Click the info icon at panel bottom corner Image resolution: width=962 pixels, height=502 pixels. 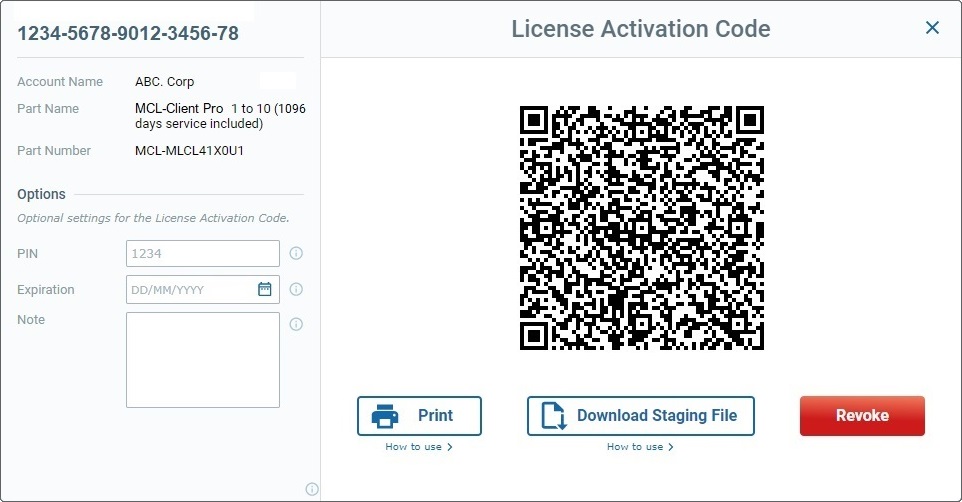312,489
